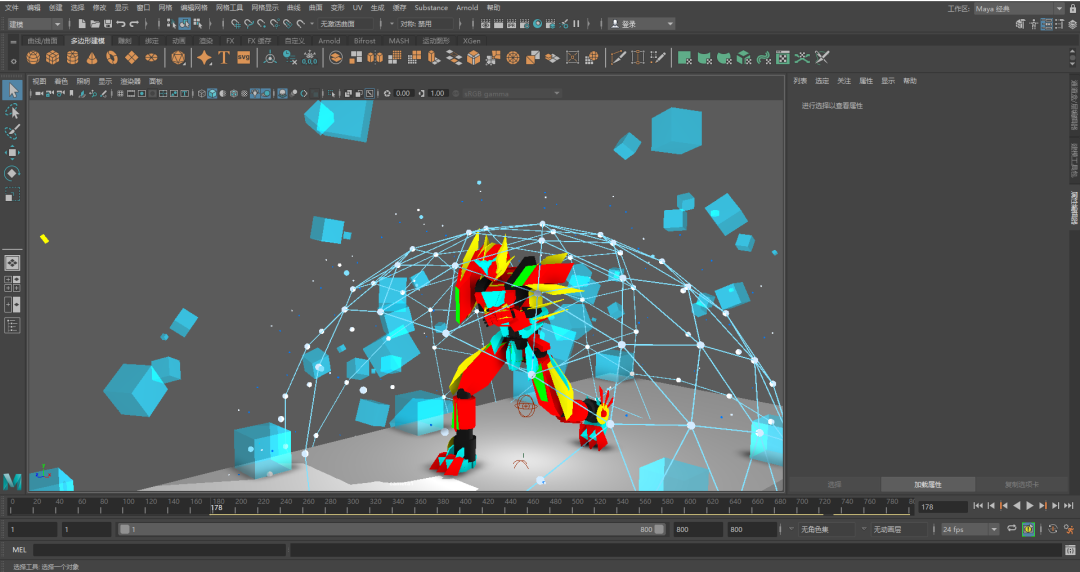Toggle timeline loop playback mode

coord(1011,529)
